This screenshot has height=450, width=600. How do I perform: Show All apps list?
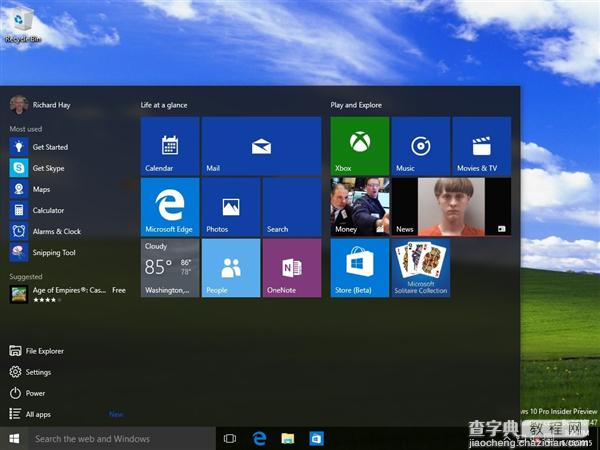tap(30, 414)
